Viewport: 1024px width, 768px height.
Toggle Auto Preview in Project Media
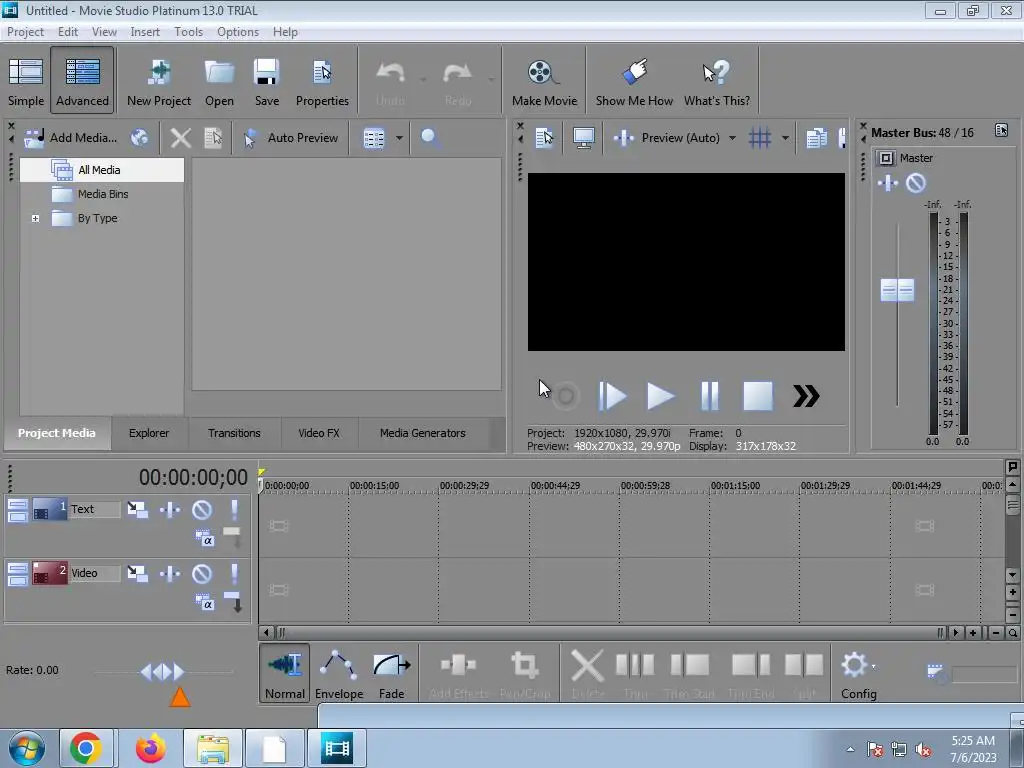pos(291,138)
